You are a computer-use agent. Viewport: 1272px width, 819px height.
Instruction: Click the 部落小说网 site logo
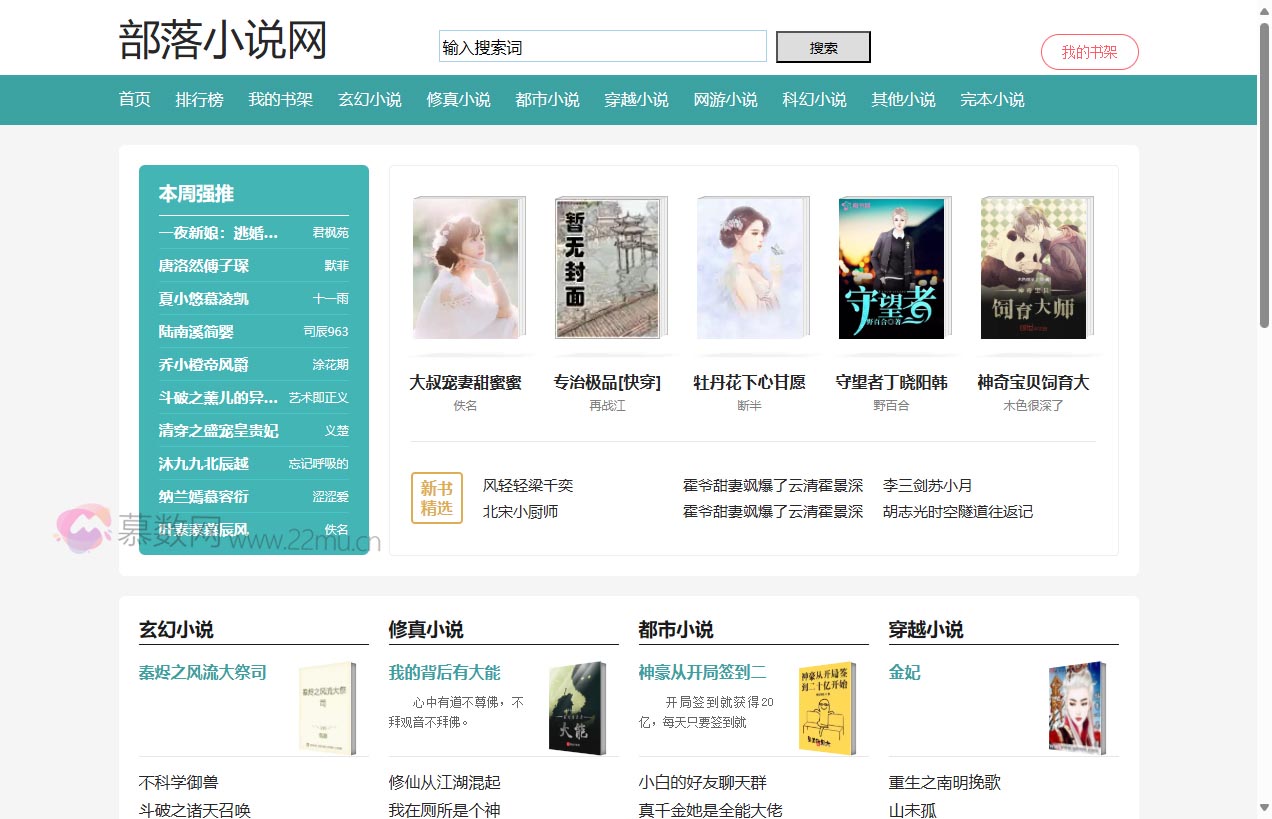coord(223,41)
